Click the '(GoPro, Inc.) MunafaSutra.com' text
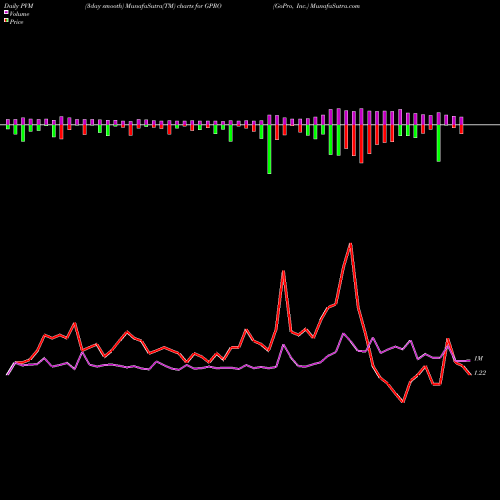 point(316,6)
